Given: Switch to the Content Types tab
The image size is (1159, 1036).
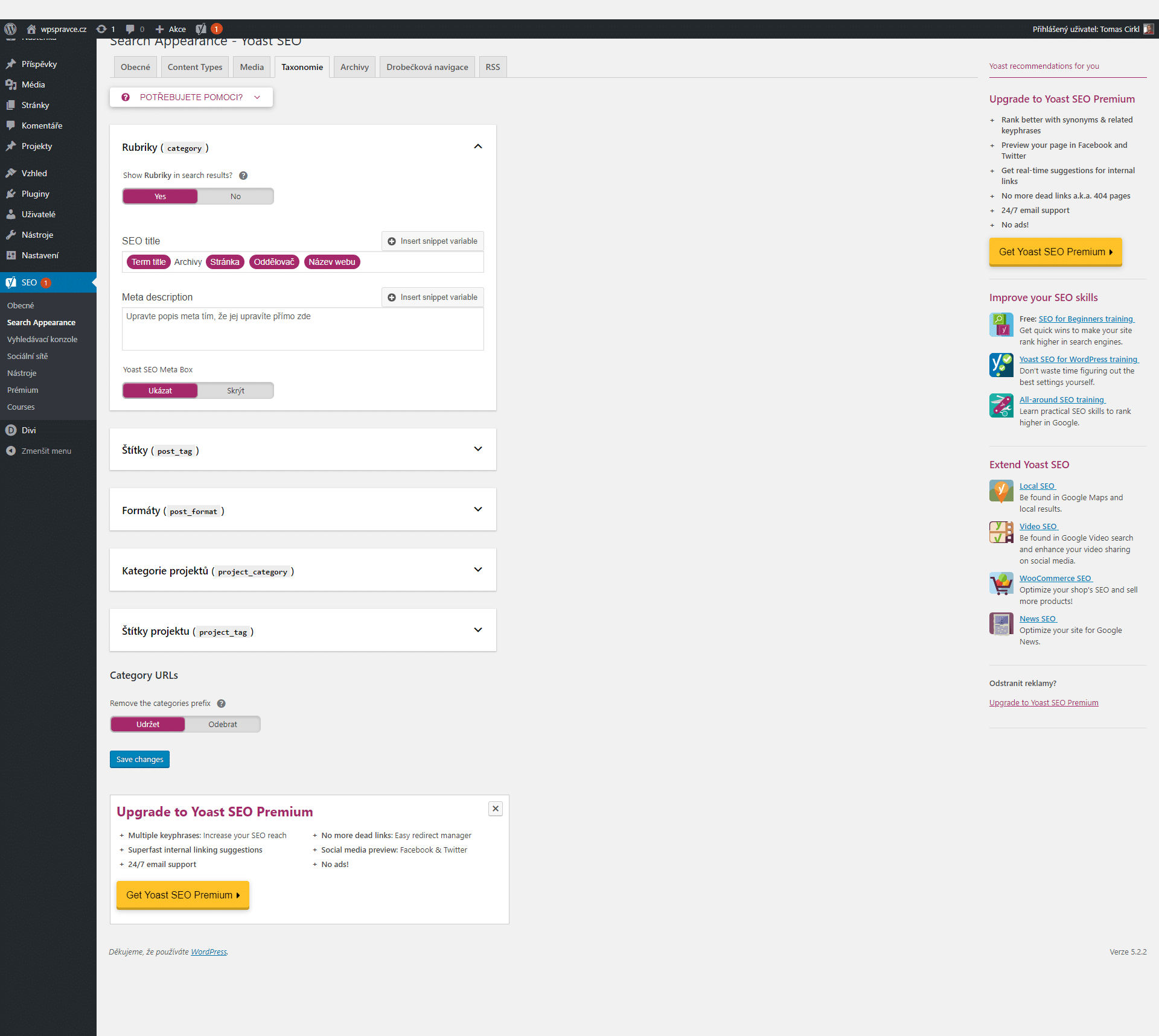Looking at the screenshot, I should (x=195, y=67).
